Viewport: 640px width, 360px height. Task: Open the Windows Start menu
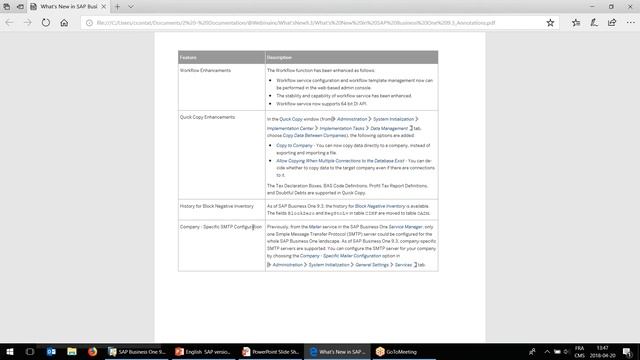[10, 351]
